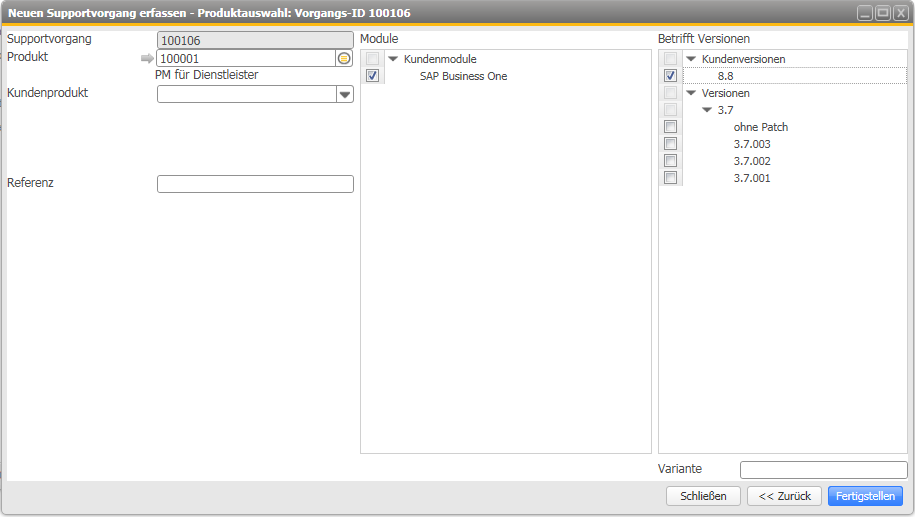Open the Produkt selection list icon
The width and height of the screenshot is (915, 517).
point(344,59)
